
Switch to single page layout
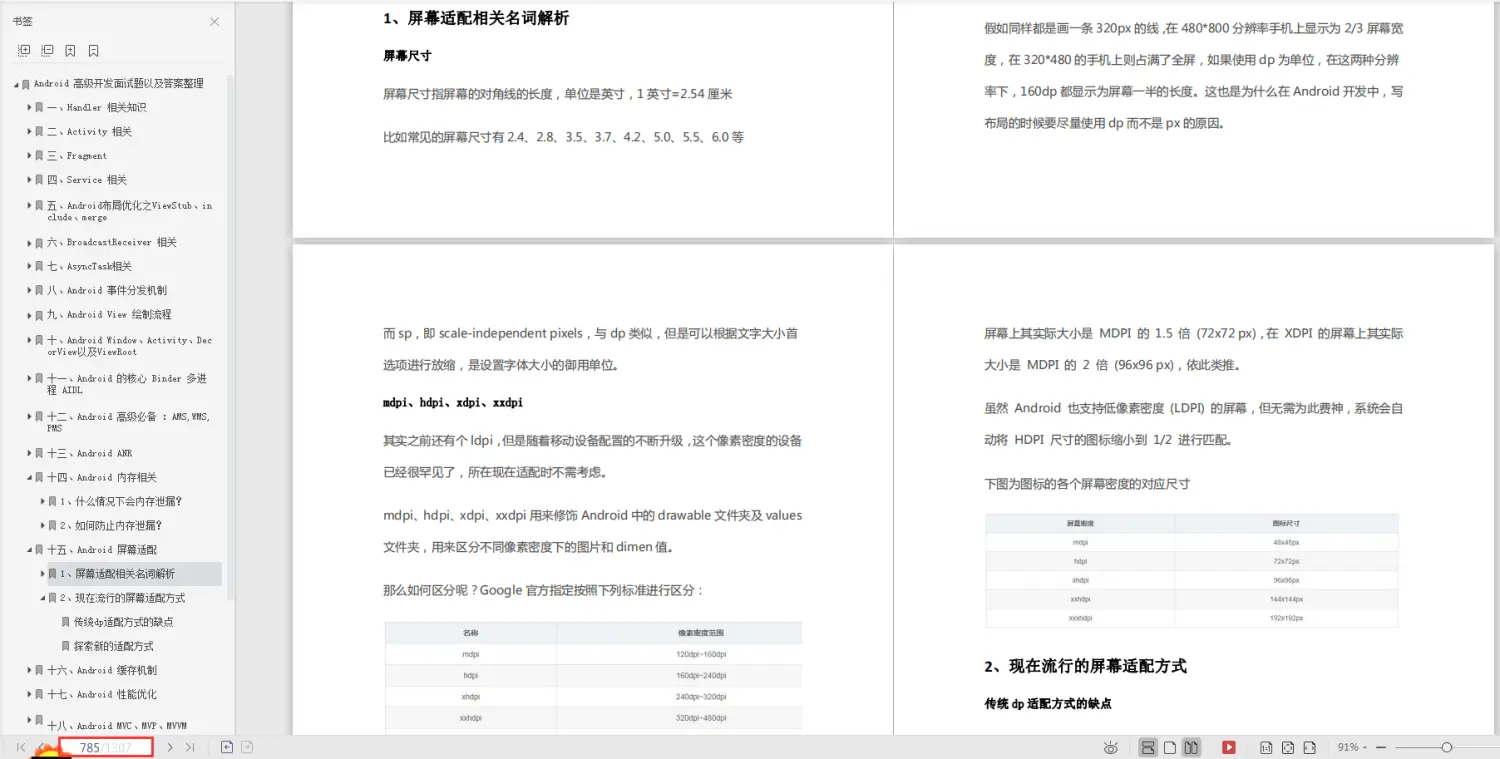tap(1170, 747)
